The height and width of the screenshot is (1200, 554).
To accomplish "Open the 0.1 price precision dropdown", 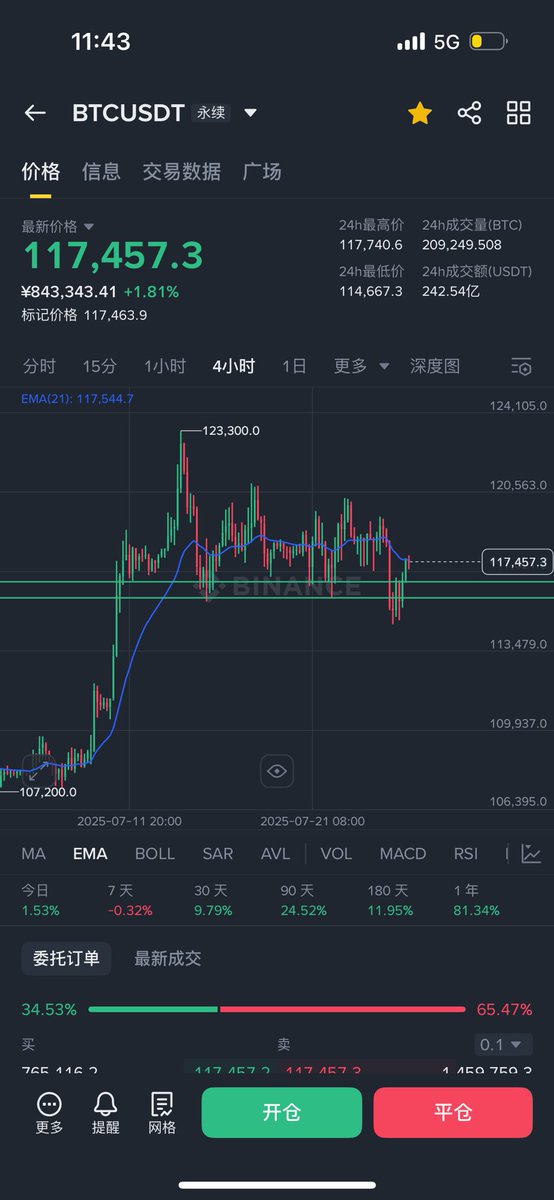I will [x=503, y=1045].
